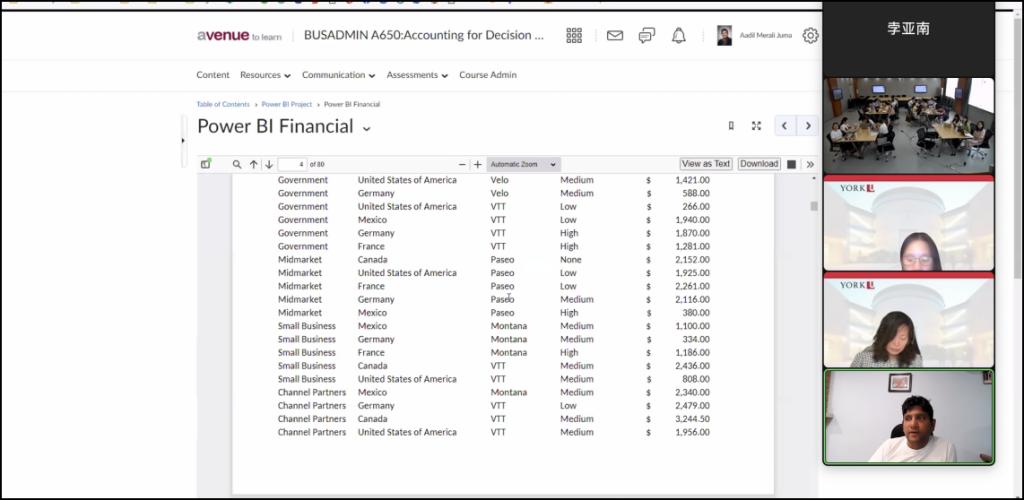Viewport: 1024px width, 500px height.
Task: Expand the Automatic Zoom dropdown
Action: click(523, 164)
